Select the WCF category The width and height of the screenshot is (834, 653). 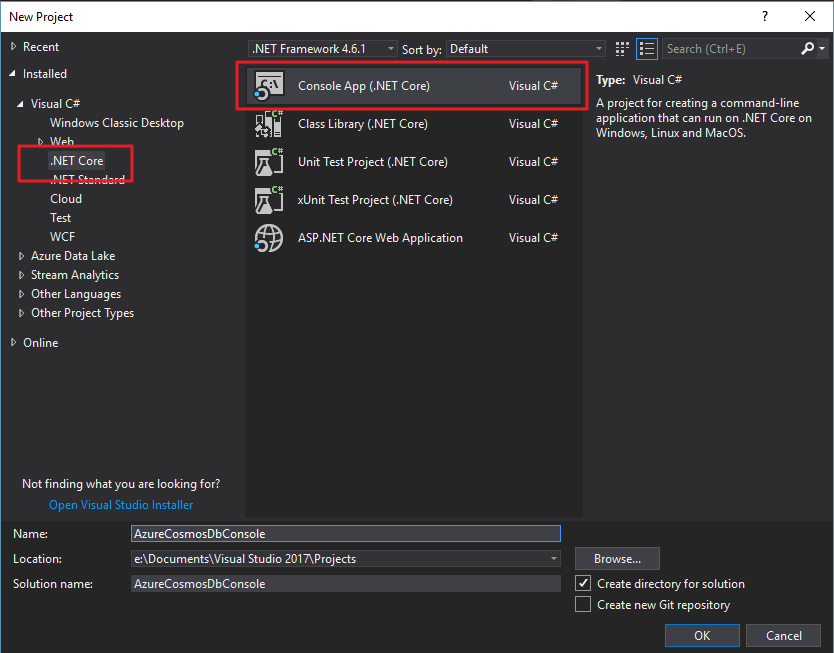tap(62, 237)
